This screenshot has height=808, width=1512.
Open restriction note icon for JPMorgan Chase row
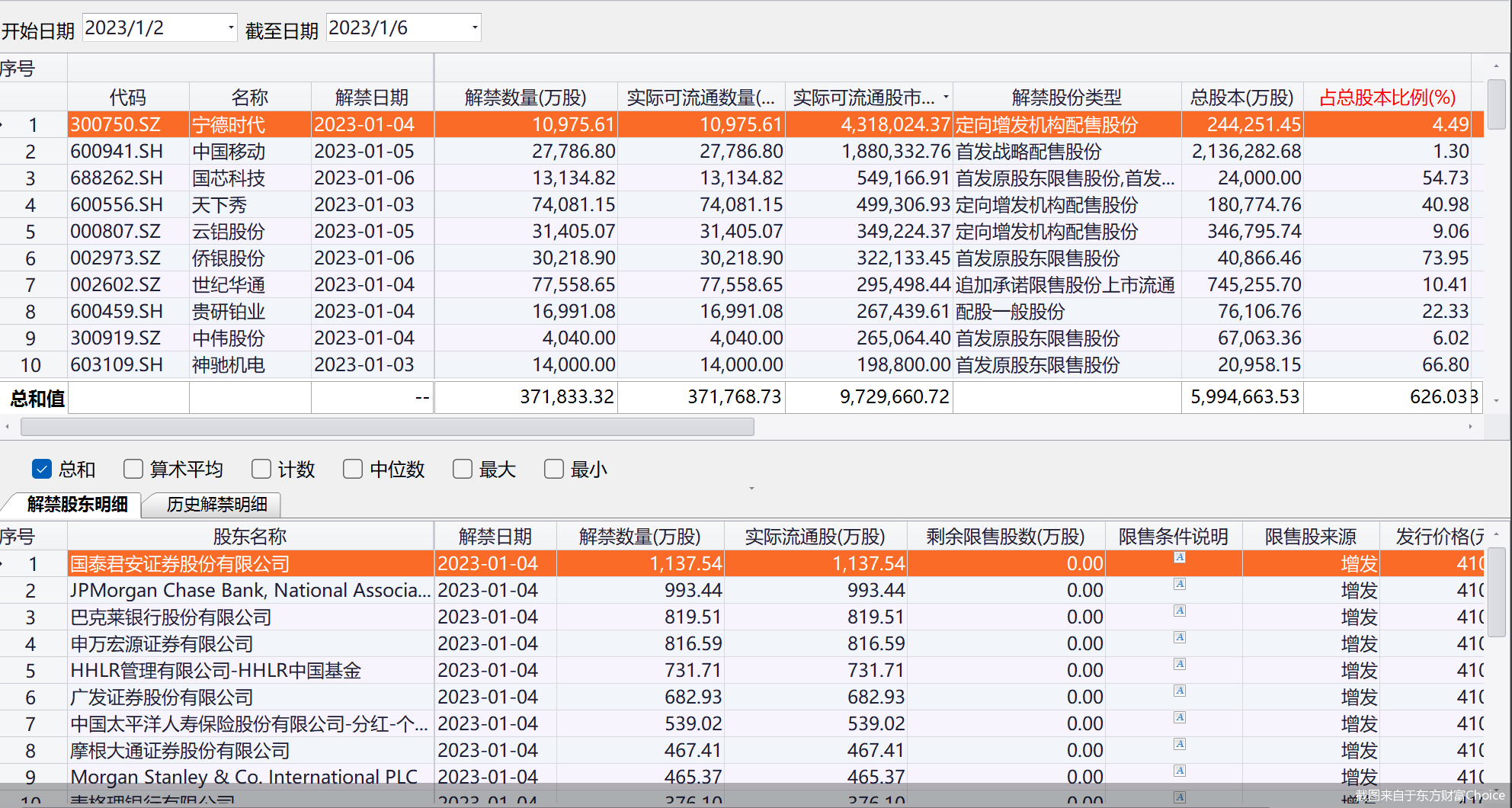click(x=1179, y=585)
